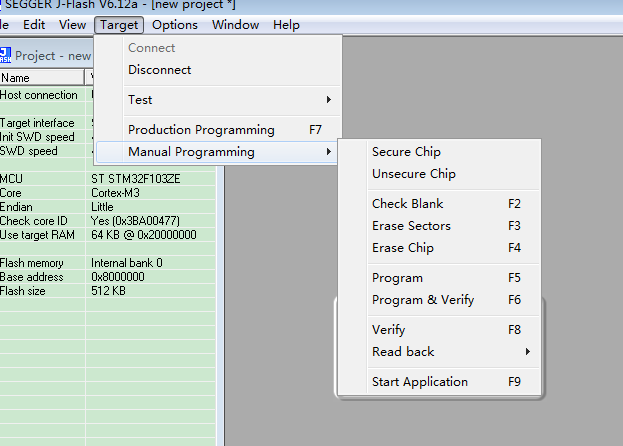Viewport: 623px width, 446px height.
Task: Click the 0x8000000 value
Action: tap(118, 277)
